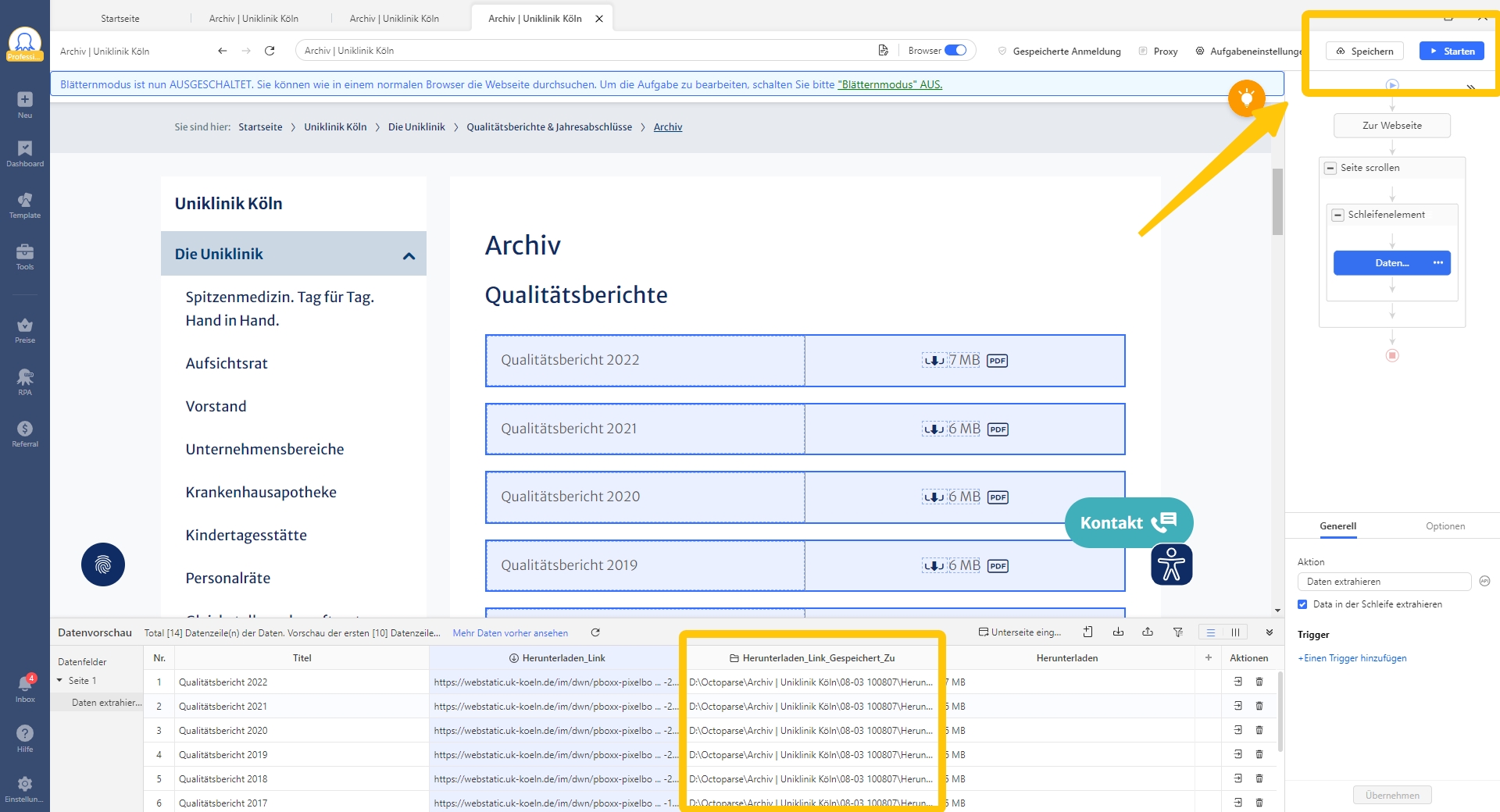Viewport: 1500px width, 812px height.
Task: Collapse the 'Die Uniklinik' menu section
Action: pos(409,255)
